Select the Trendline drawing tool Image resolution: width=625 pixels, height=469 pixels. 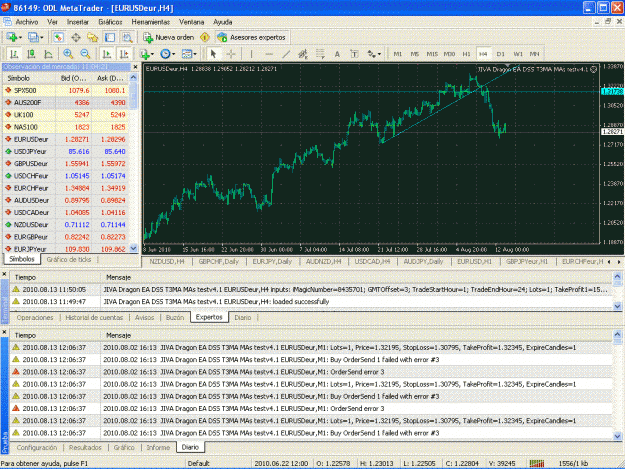pos(286,54)
